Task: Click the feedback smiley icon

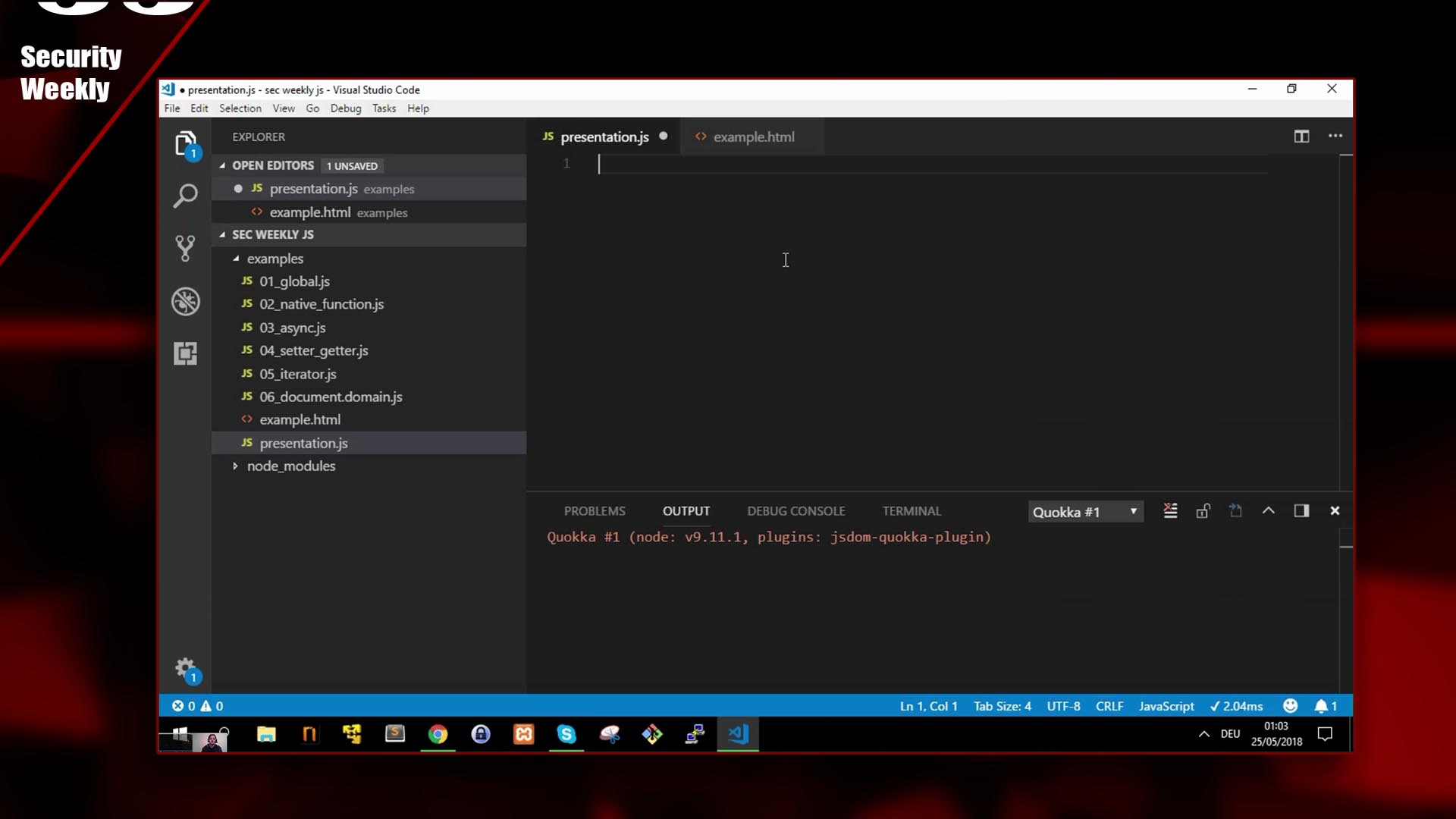Action: pos(1290,706)
